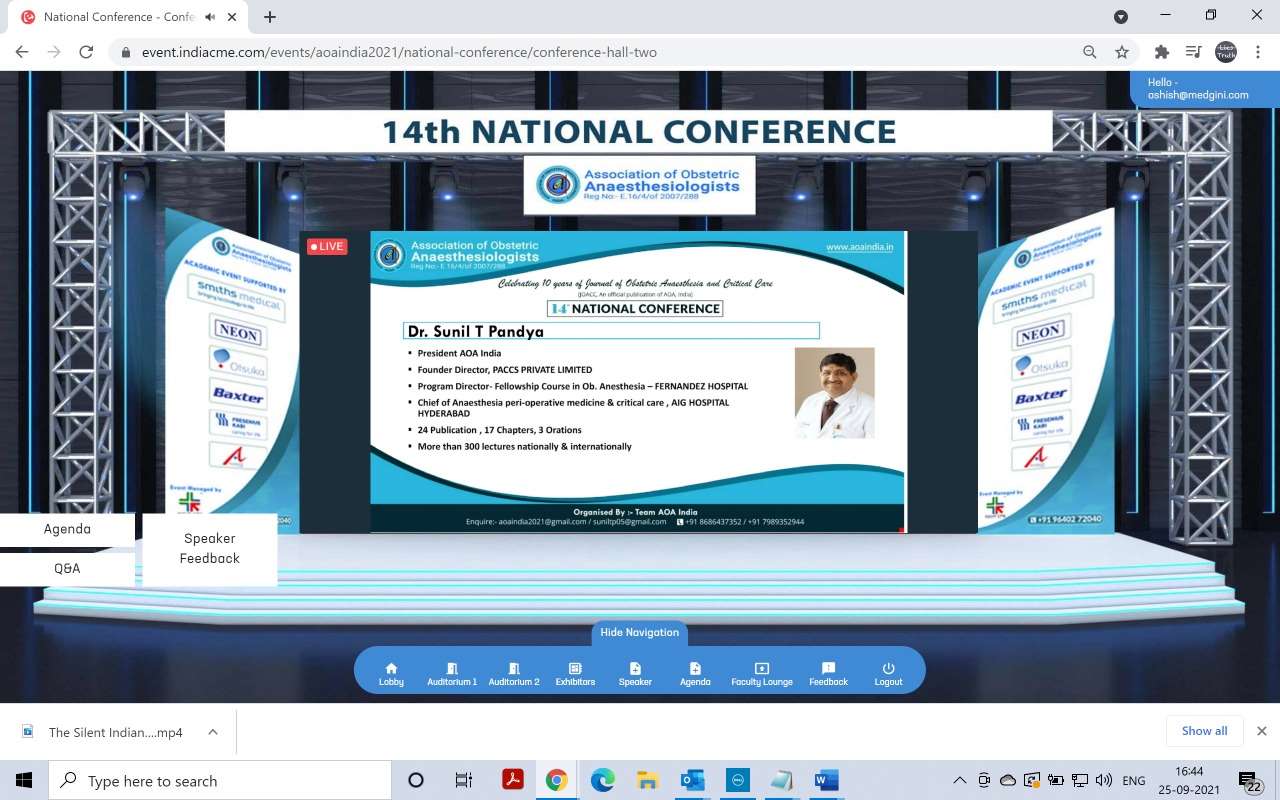The width and height of the screenshot is (1280, 800).
Task: Open the zoom magnifier icon in address bar
Action: [x=1090, y=52]
